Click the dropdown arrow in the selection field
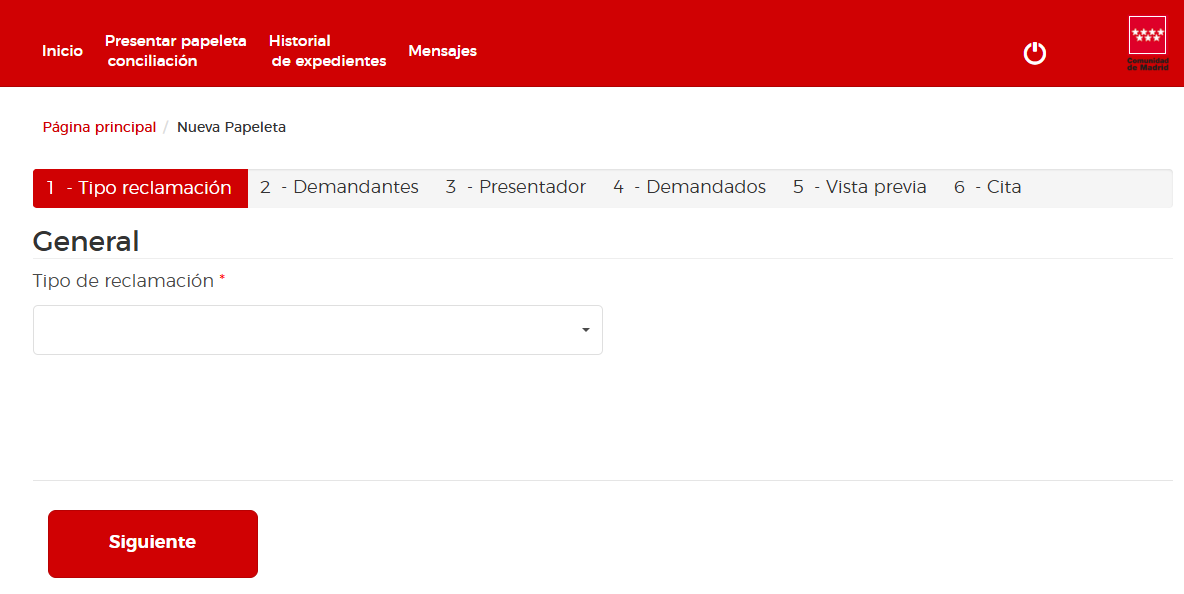1184x594 pixels. tap(584, 329)
